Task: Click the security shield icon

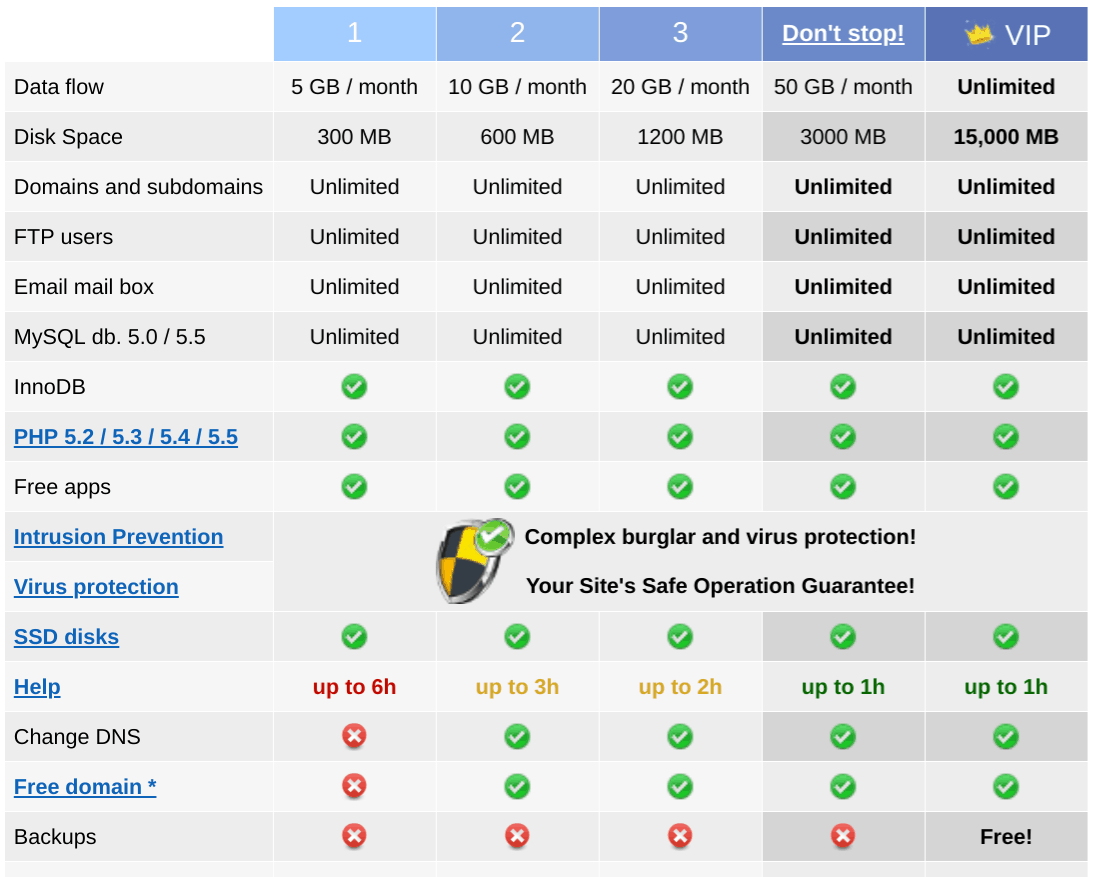Action: click(475, 561)
